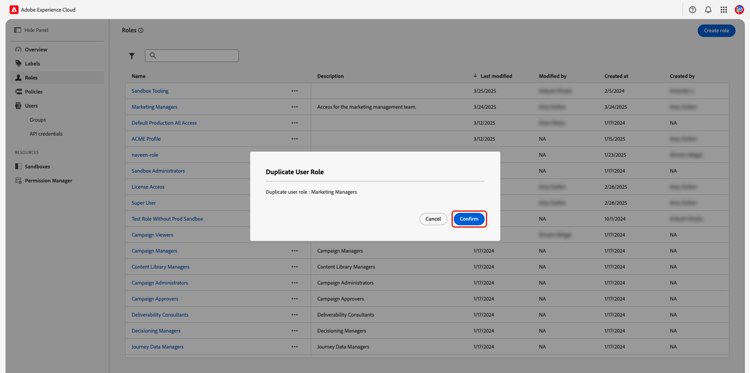Click the Create role button

716,31
